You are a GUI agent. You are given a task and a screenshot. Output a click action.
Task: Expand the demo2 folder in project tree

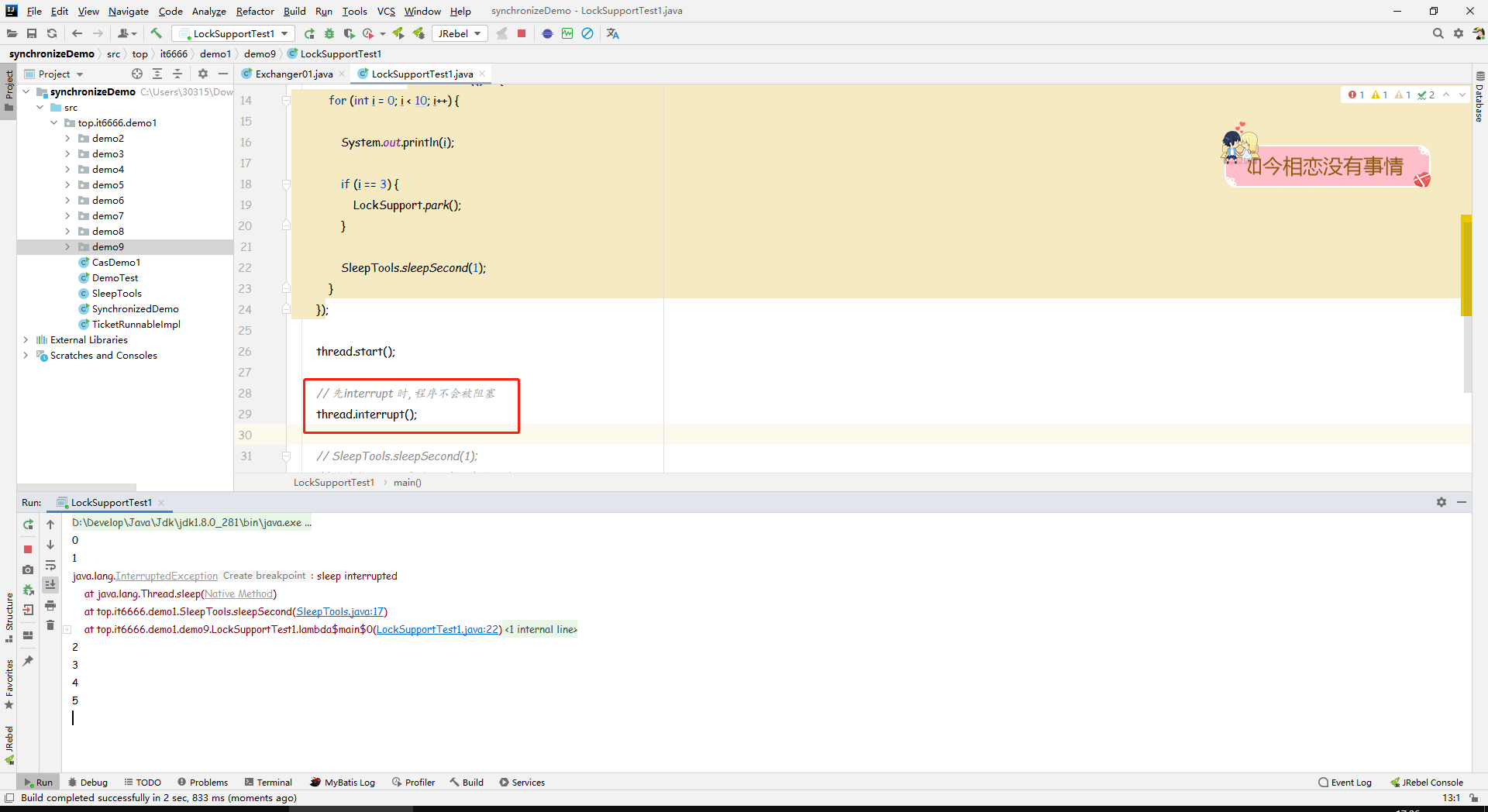(x=67, y=139)
